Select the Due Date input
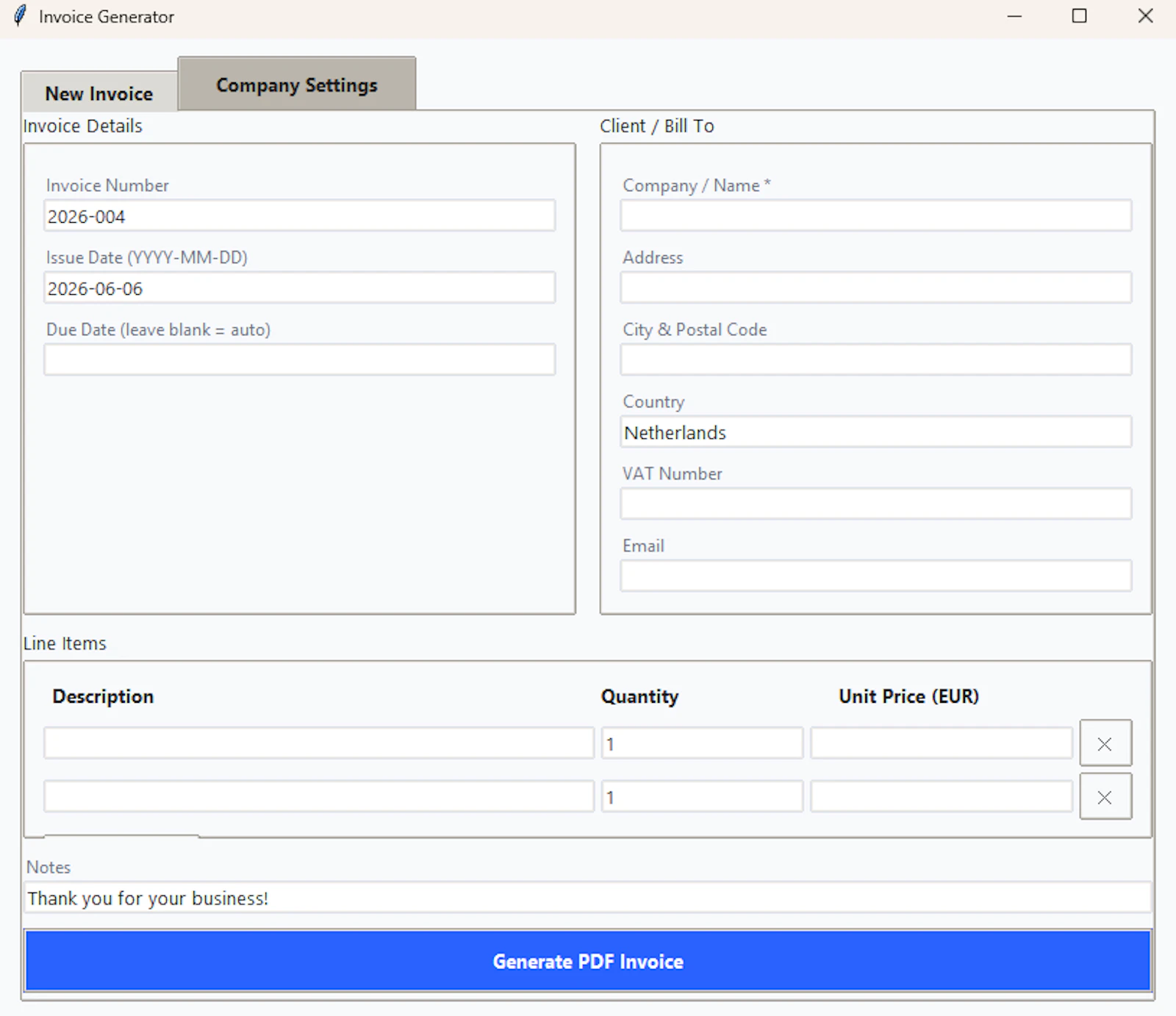 pos(300,360)
